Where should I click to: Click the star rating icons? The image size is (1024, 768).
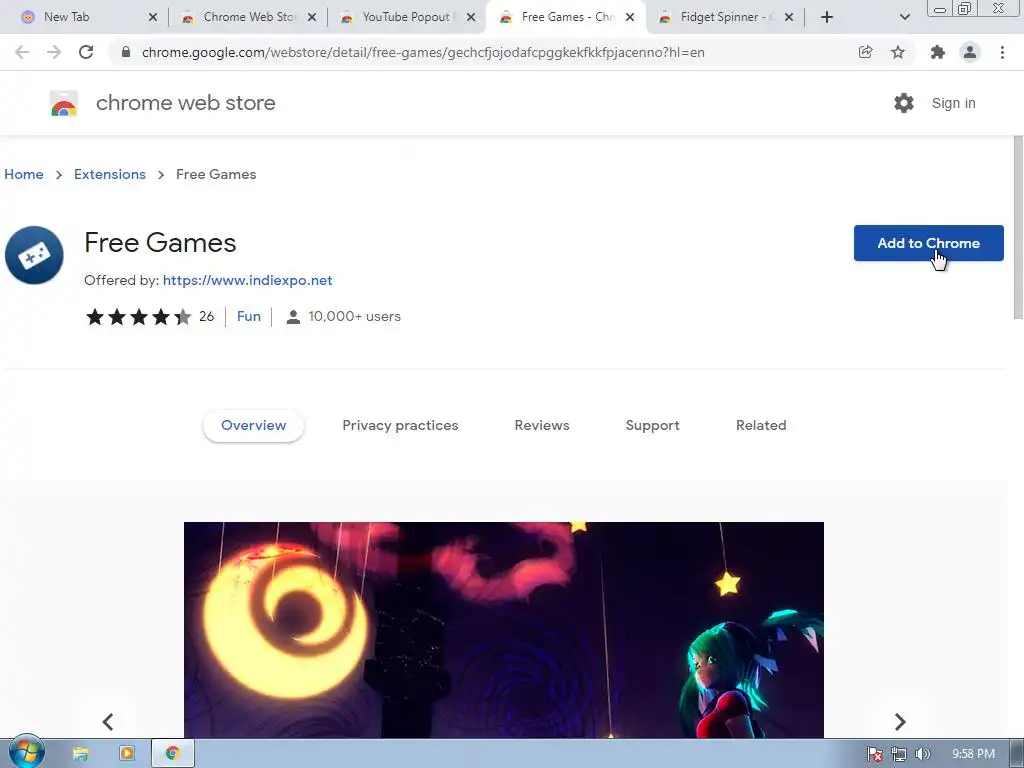click(138, 317)
